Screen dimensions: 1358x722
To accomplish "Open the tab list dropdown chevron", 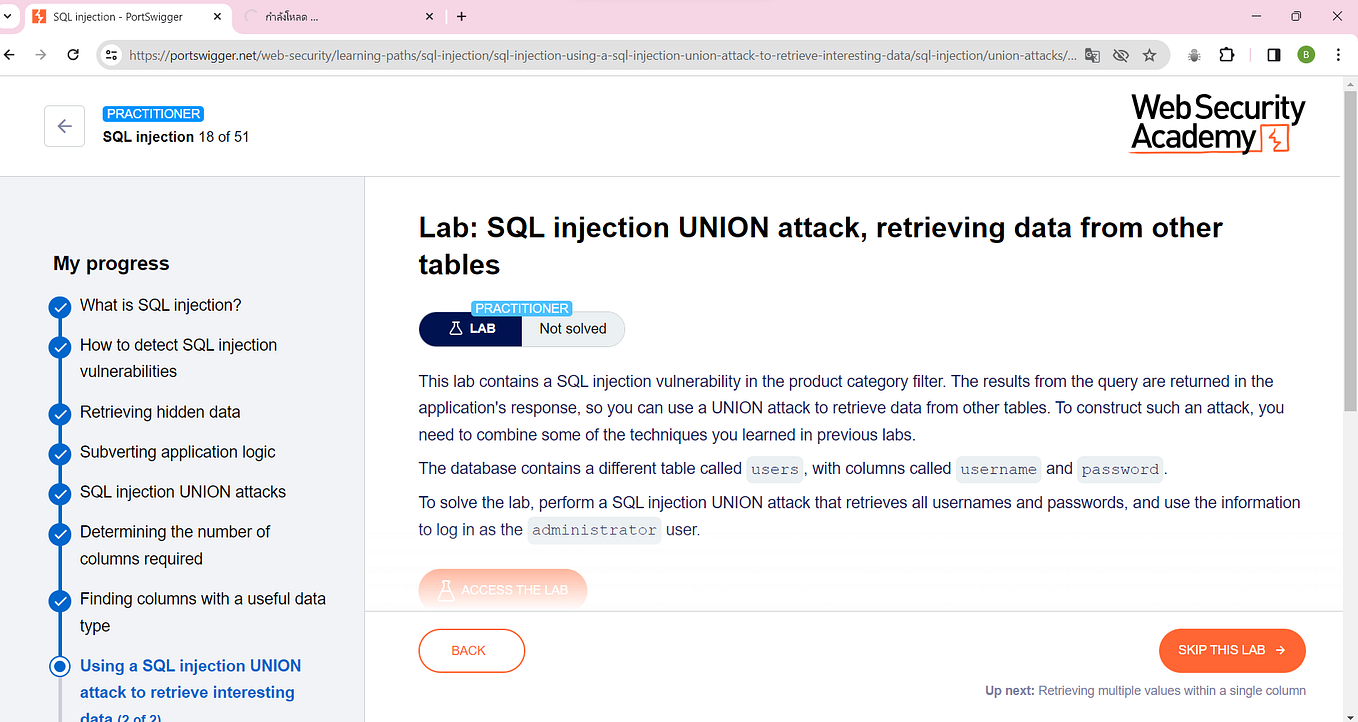I will coord(9,16).
